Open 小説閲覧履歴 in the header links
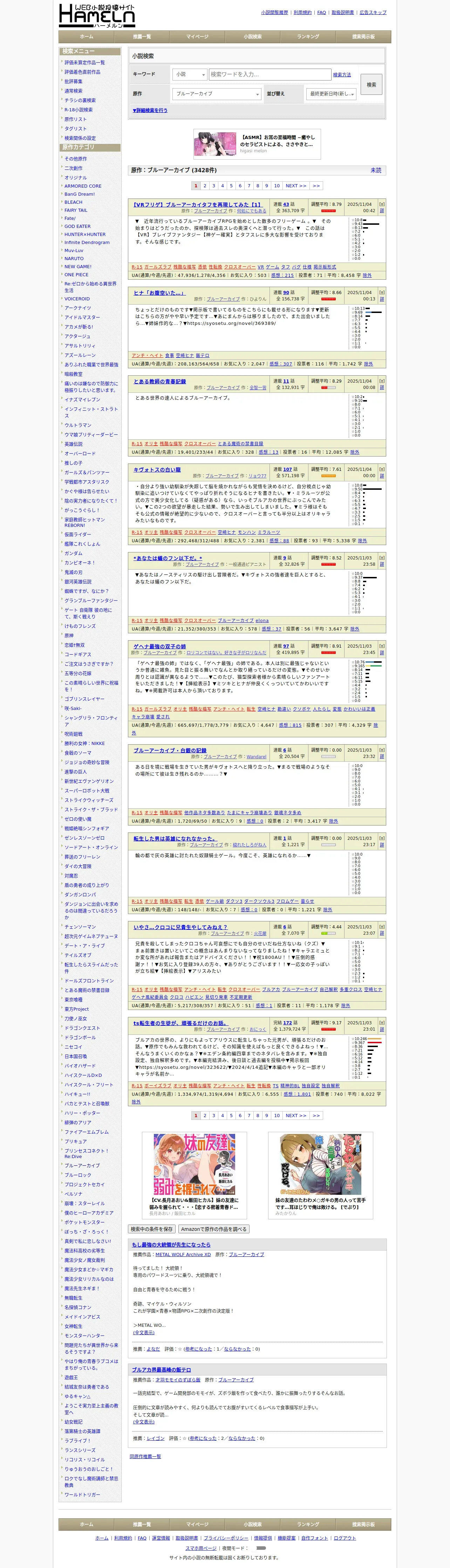The width and height of the screenshot is (450, 1568). pyautogui.click(x=274, y=12)
